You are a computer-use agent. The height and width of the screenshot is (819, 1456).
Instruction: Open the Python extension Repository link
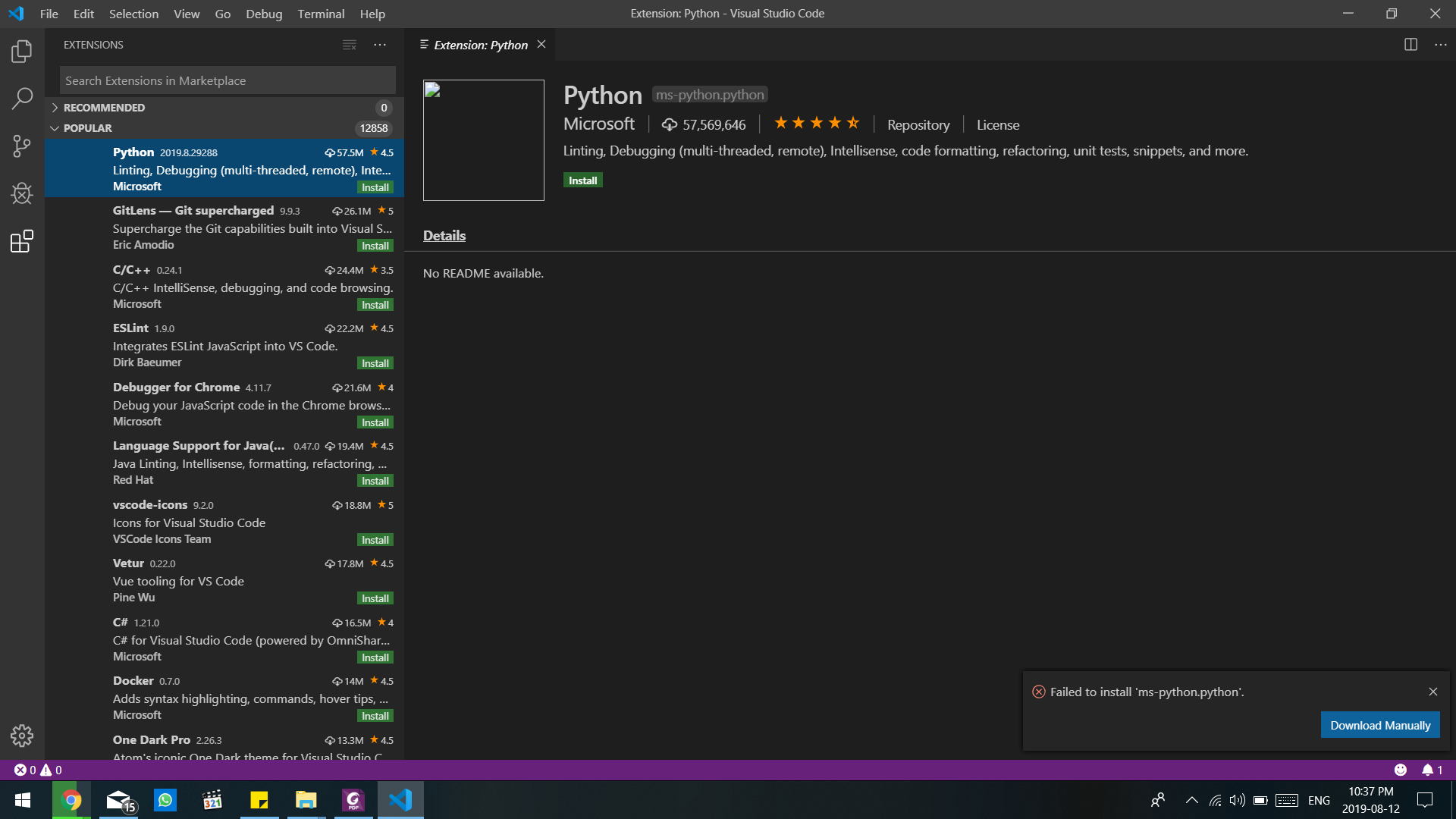pyautogui.click(x=918, y=124)
